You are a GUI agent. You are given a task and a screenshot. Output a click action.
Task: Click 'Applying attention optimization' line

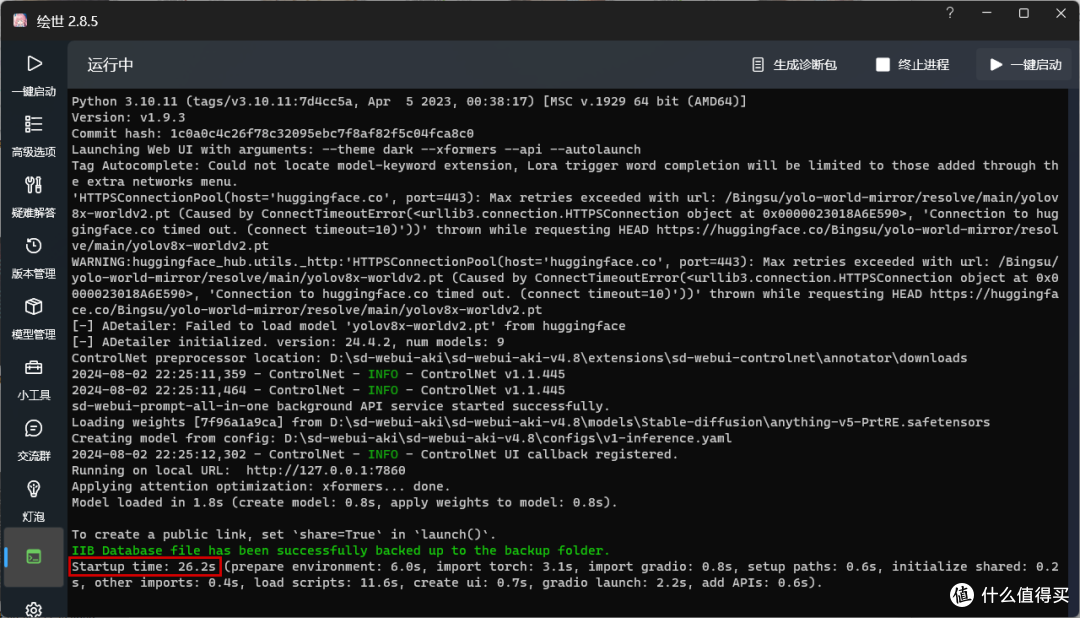(261, 486)
